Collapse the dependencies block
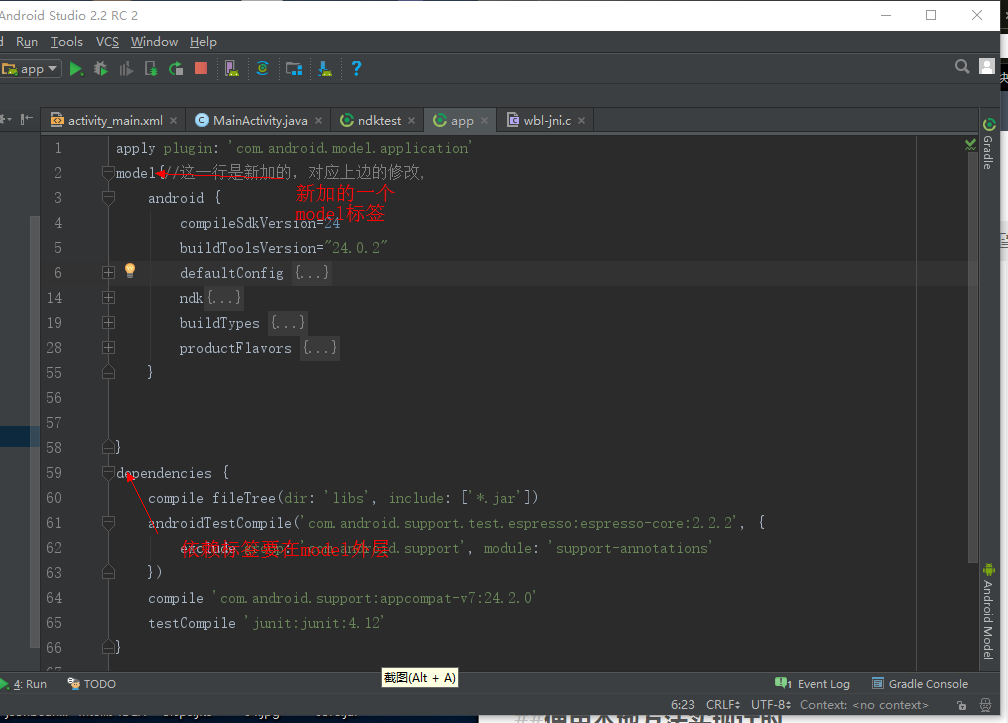This screenshot has height=723, width=1008. 108,473
